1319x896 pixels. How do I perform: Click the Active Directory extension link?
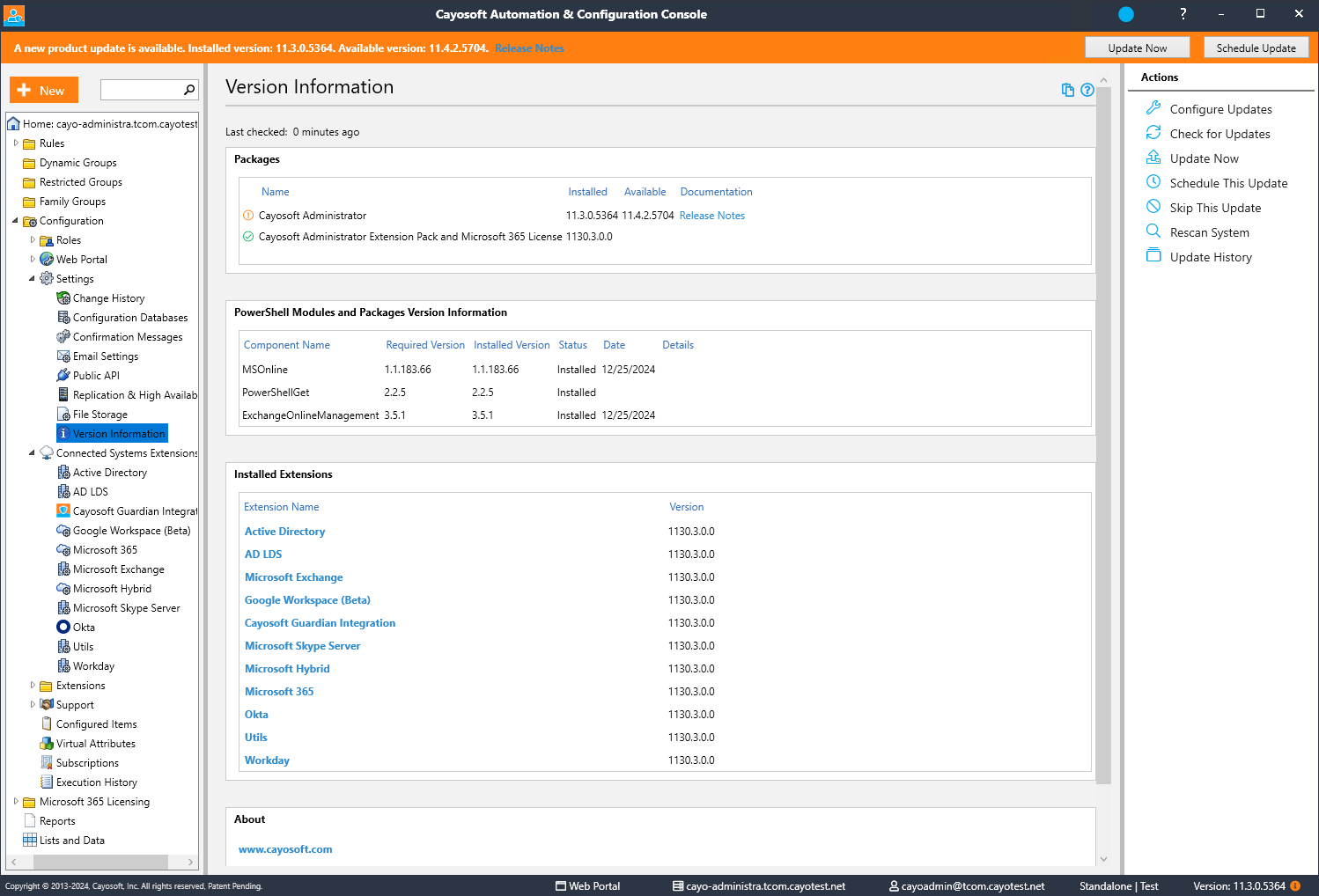coord(284,532)
